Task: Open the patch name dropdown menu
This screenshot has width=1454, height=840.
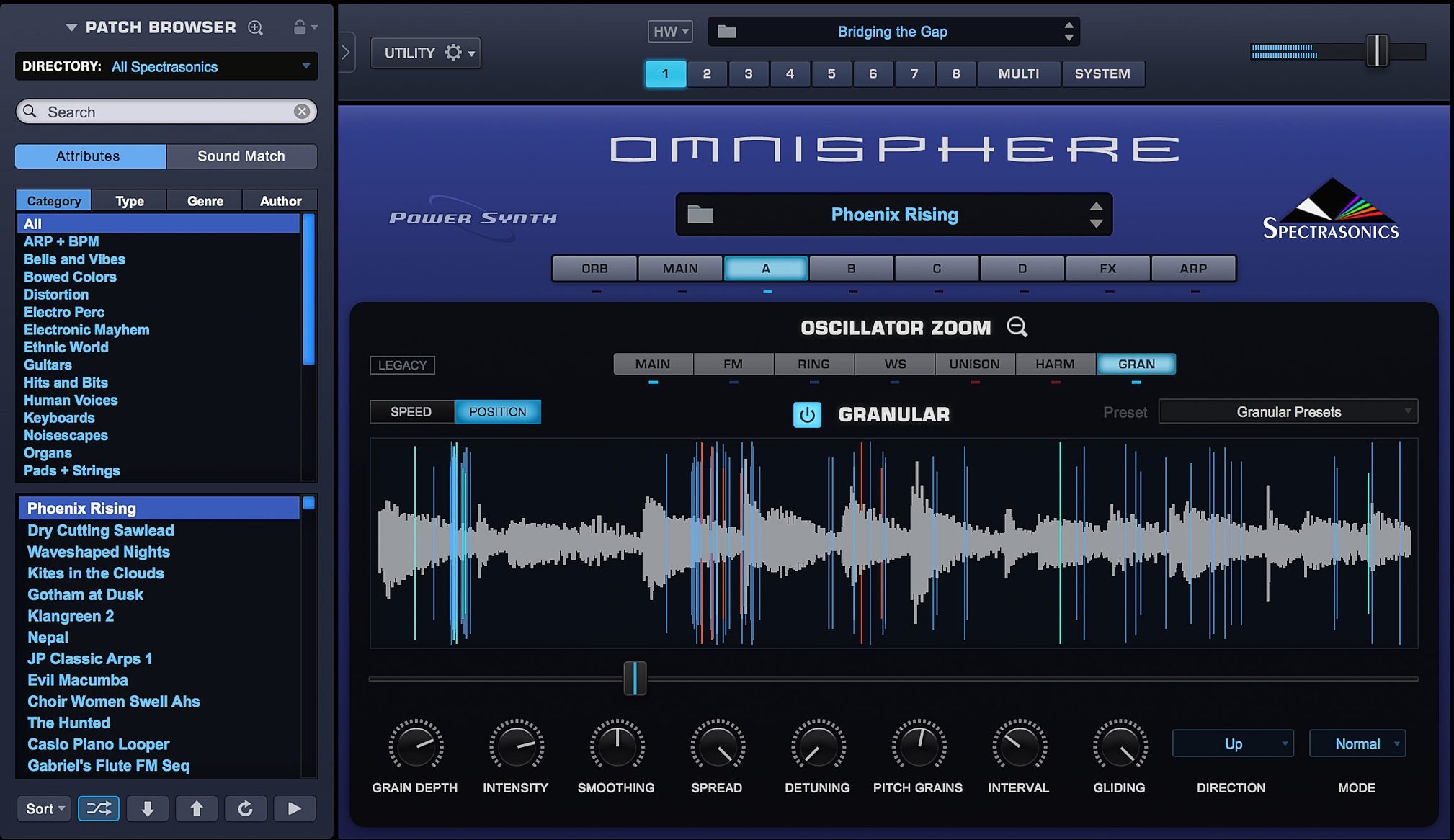Action: (893, 214)
